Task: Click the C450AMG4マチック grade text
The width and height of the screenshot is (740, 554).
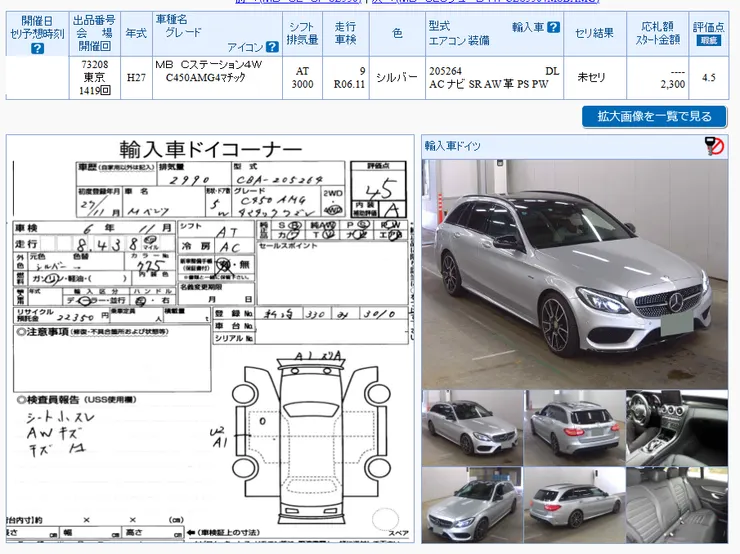Action: [206, 77]
